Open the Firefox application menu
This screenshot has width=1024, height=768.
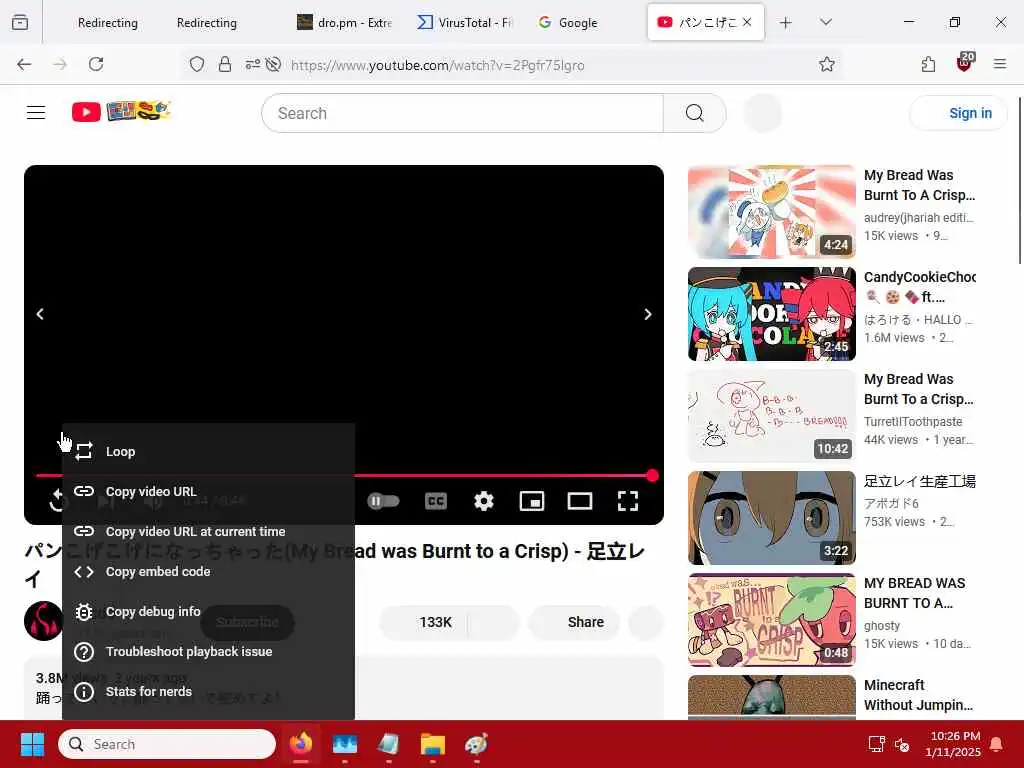pyautogui.click(x=1000, y=64)
